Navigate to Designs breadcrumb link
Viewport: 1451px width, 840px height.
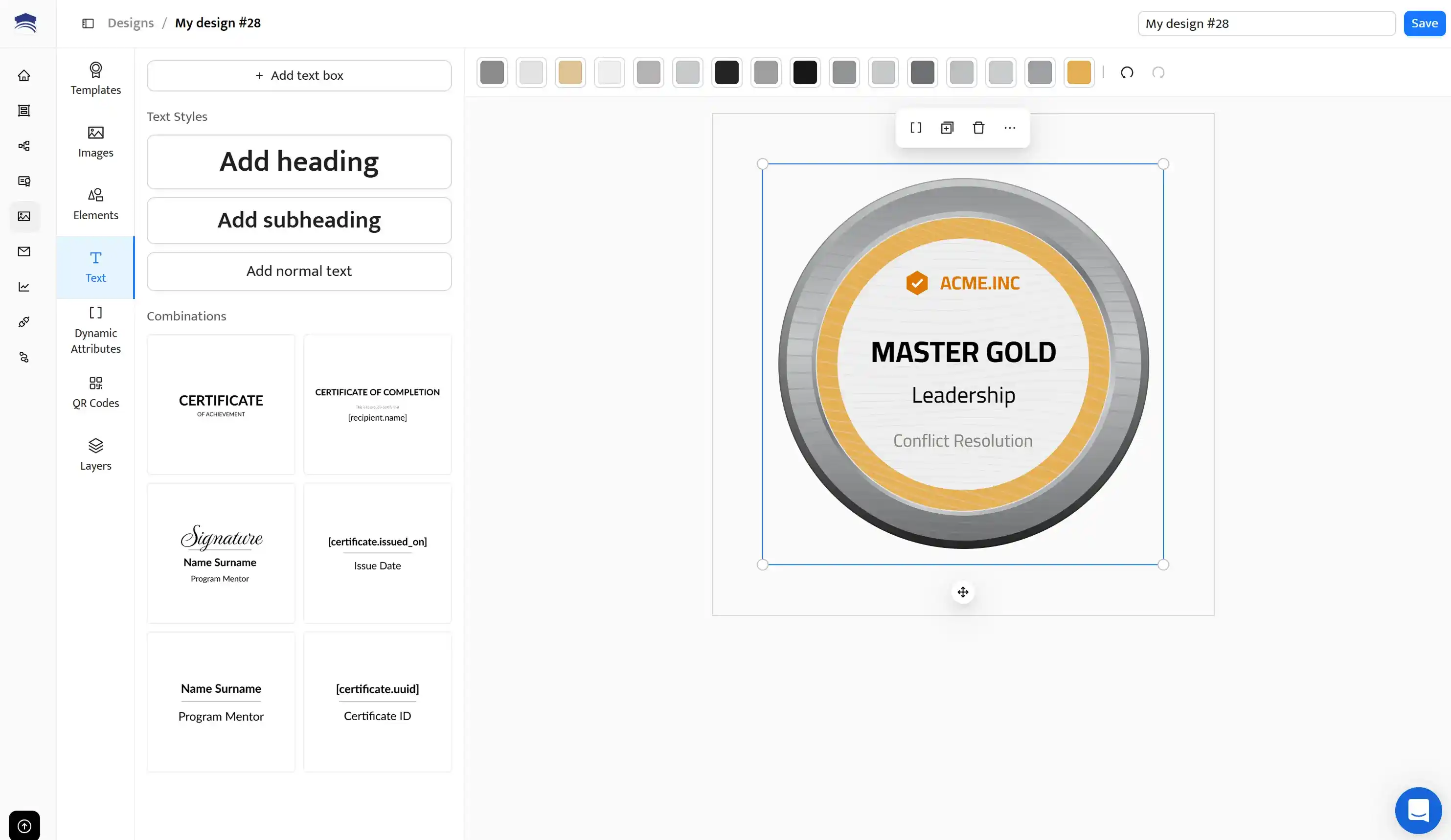coord(131,23)
